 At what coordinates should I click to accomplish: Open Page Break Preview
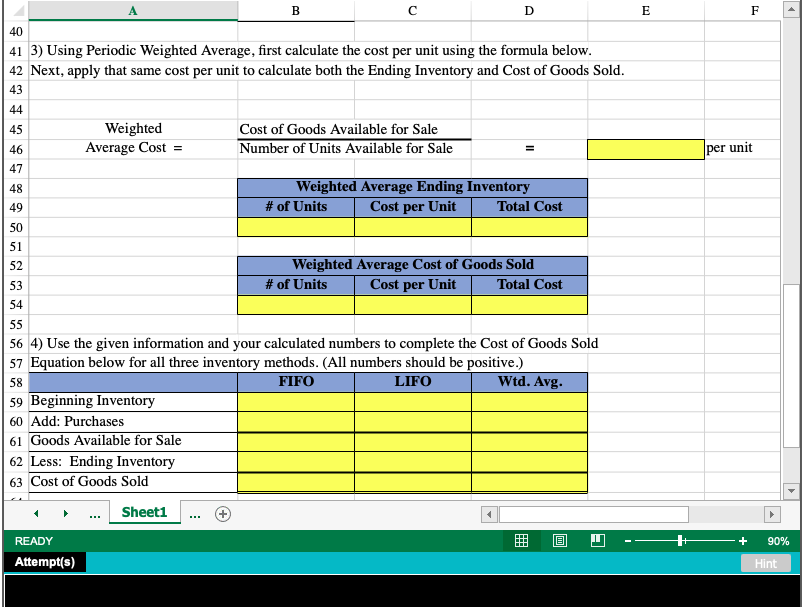pyautogui.click(x=597, y=540)
